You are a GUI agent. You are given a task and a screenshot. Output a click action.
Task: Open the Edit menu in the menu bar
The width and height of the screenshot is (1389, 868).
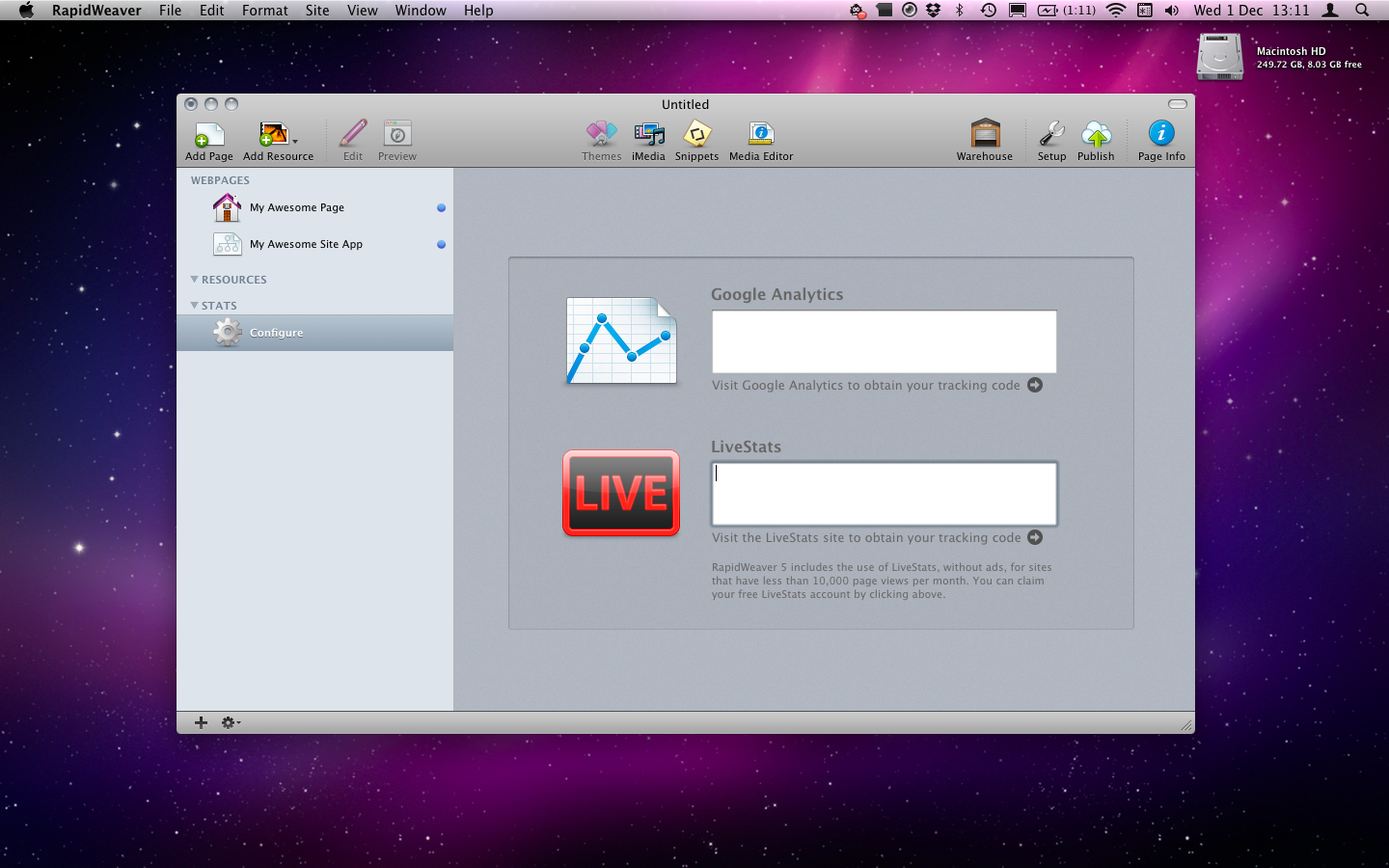coord(211,11)
